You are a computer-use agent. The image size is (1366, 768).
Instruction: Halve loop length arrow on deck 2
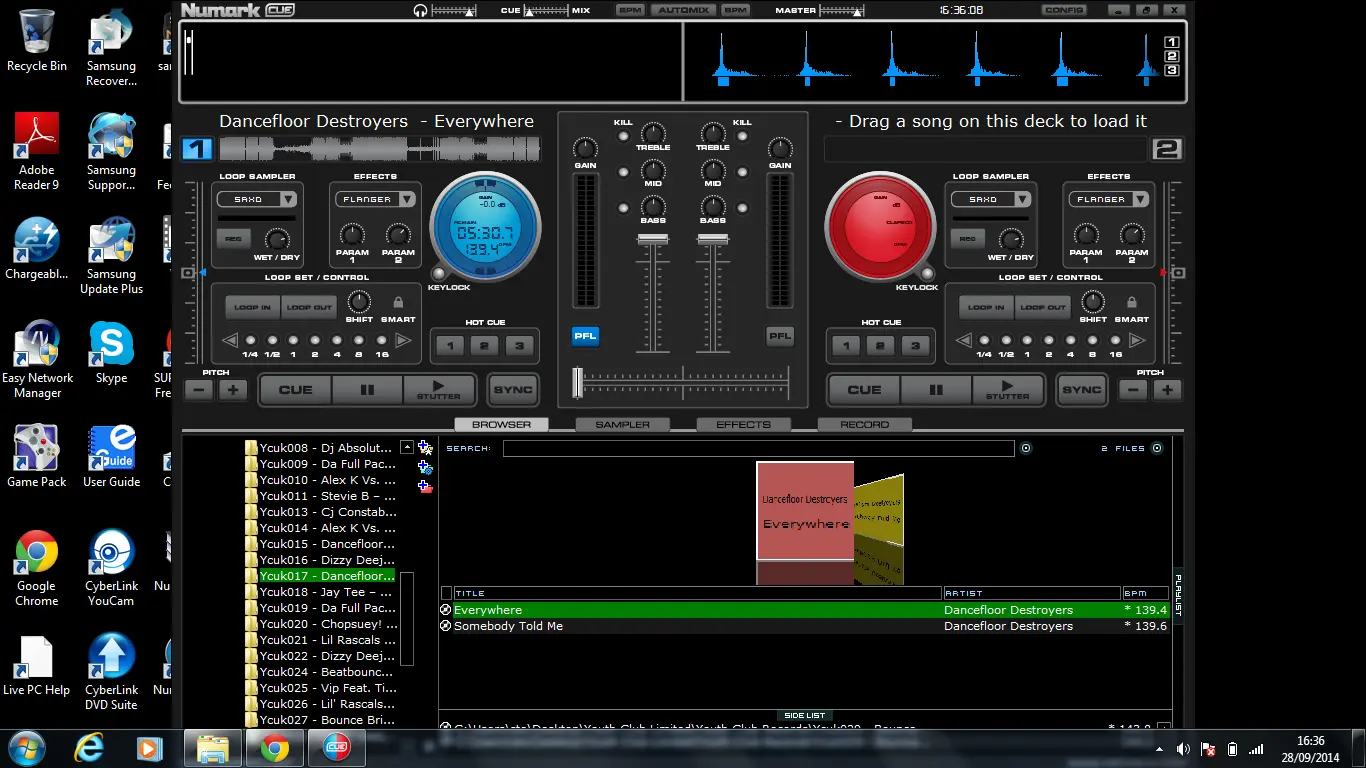coord(963,340)
